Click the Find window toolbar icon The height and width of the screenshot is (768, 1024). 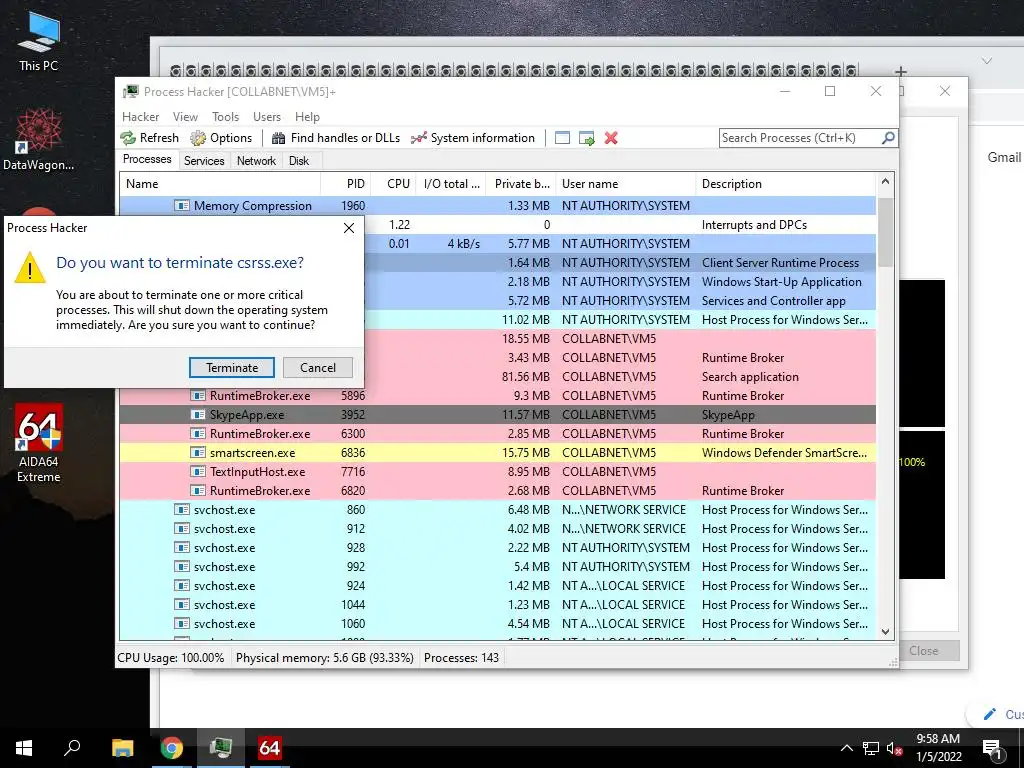click(562, 138)
